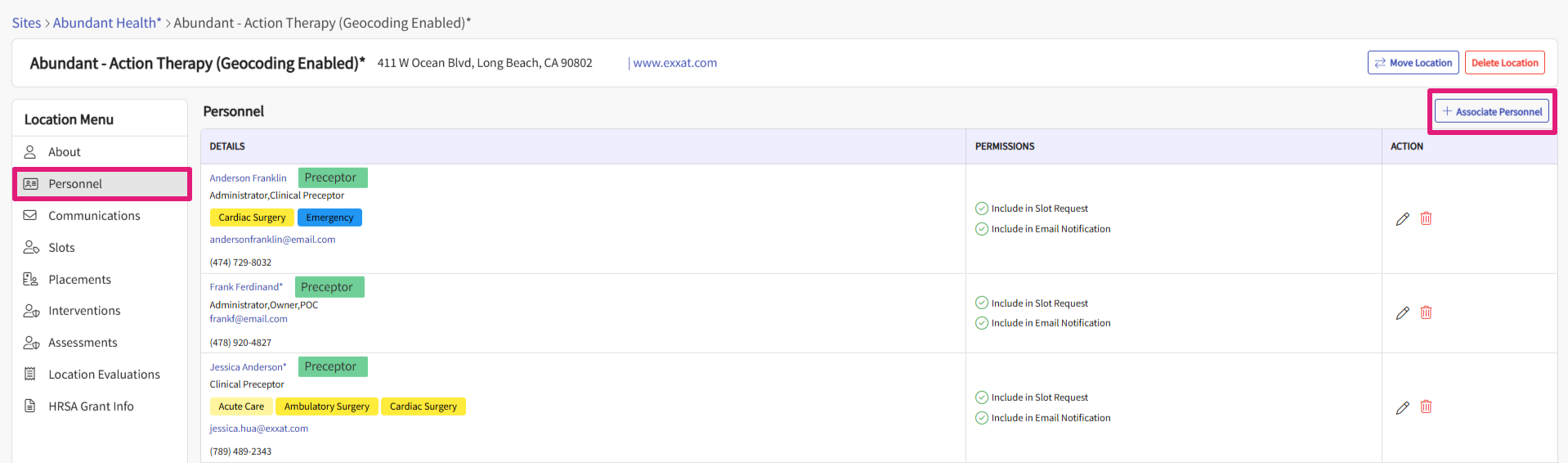Click the Associate Personnel button
The image size is (1568, 463).
pyautogui.click(x=1491, y=112)
